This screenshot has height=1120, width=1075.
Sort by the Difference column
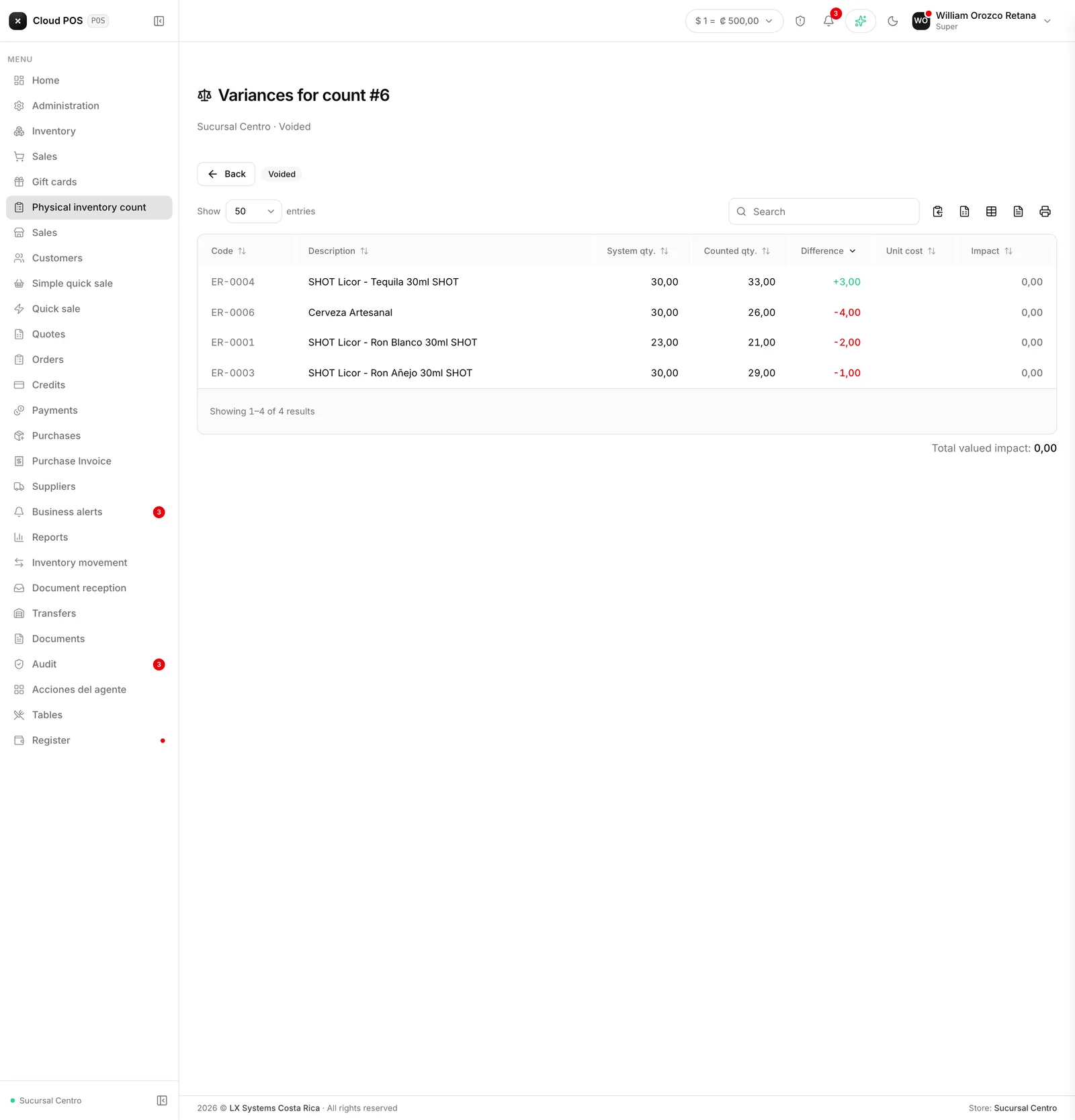click(828, 251)
